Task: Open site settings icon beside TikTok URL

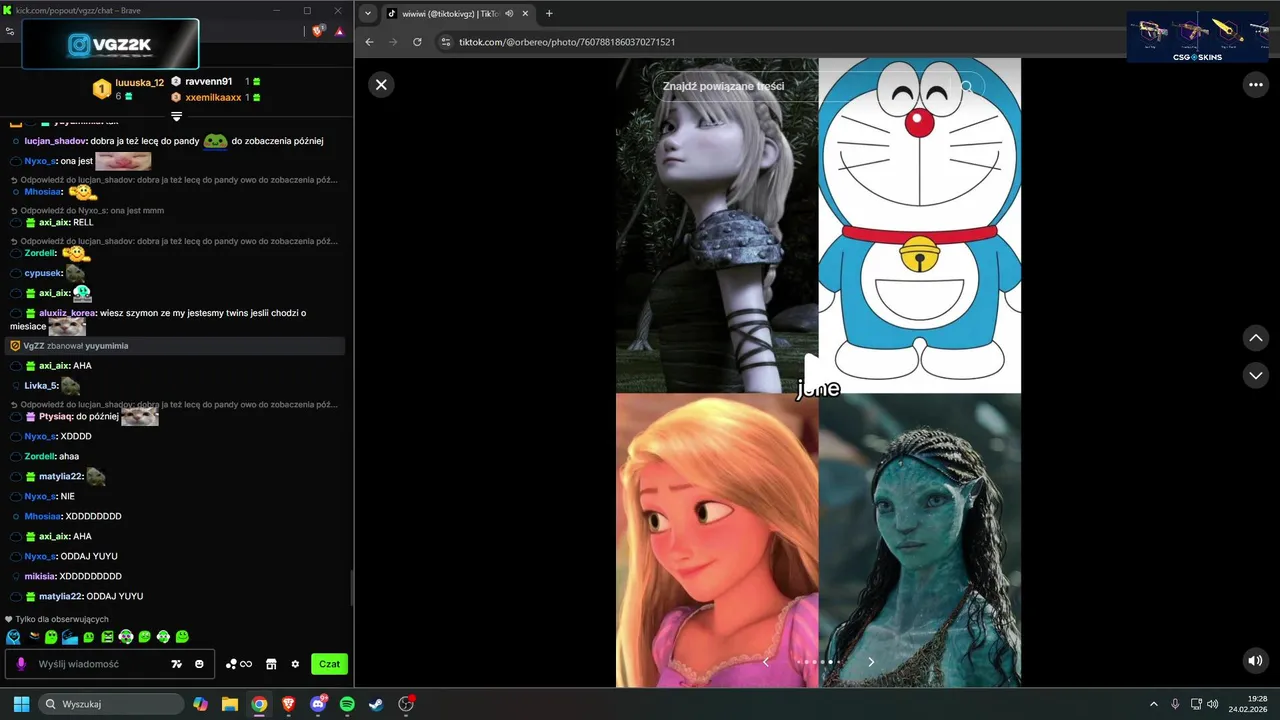Action: (446, 42)
